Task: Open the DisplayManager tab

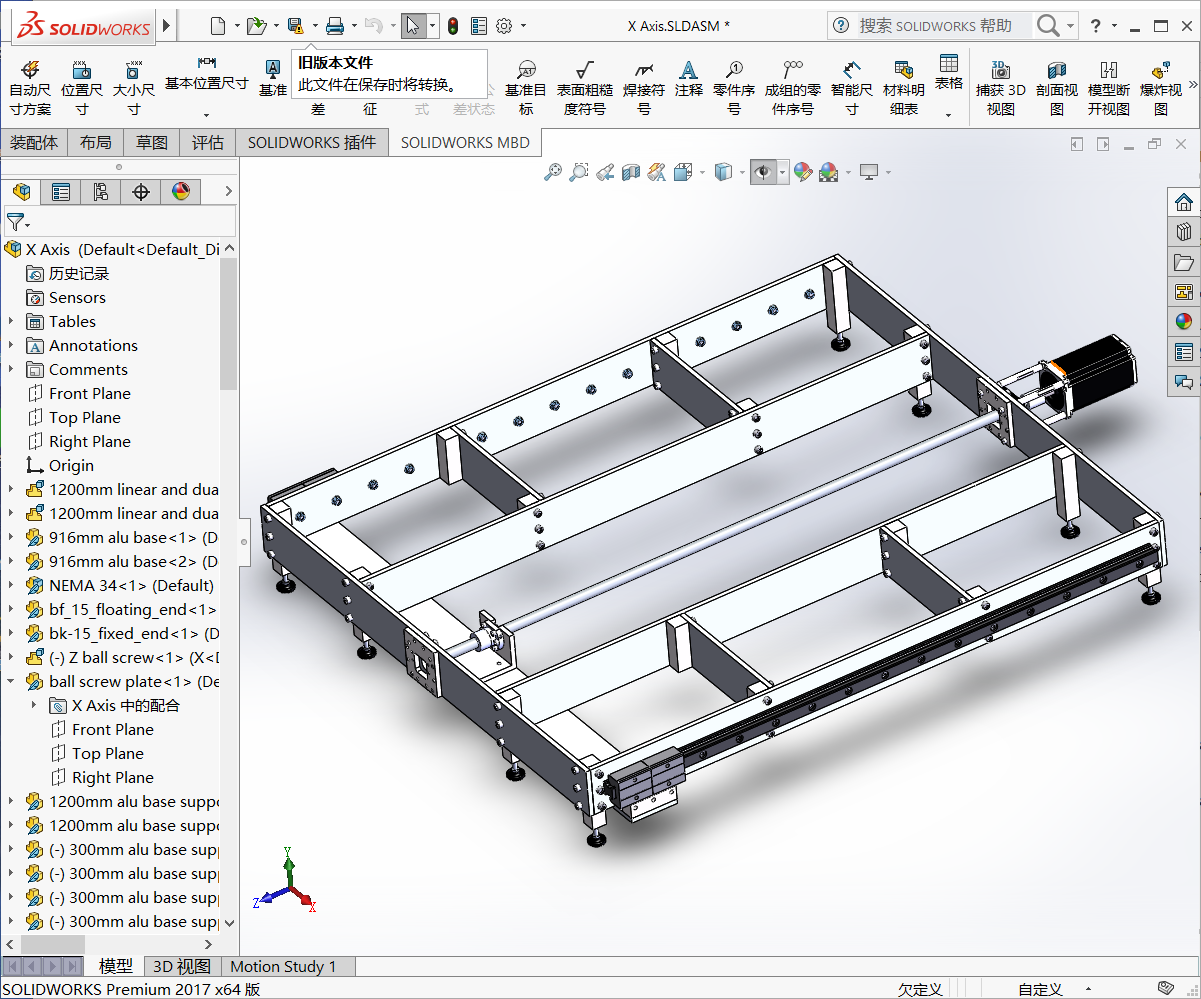Action: click(x=181, y=191)
